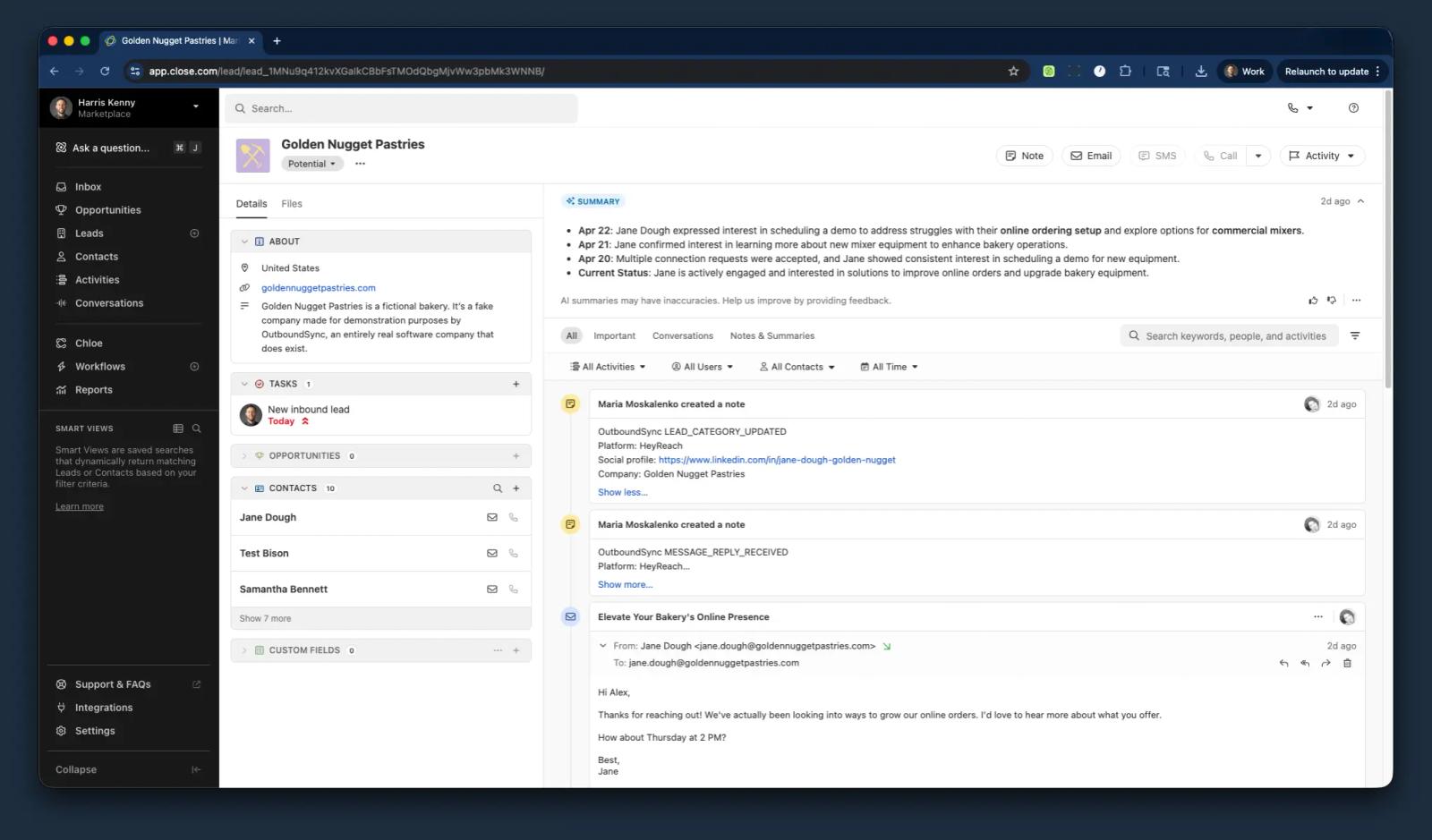The width and height of the screenshot is (1432, 840).
Task: Click Show more on second note
Action: pyautogui.click(x=625, y=585)
